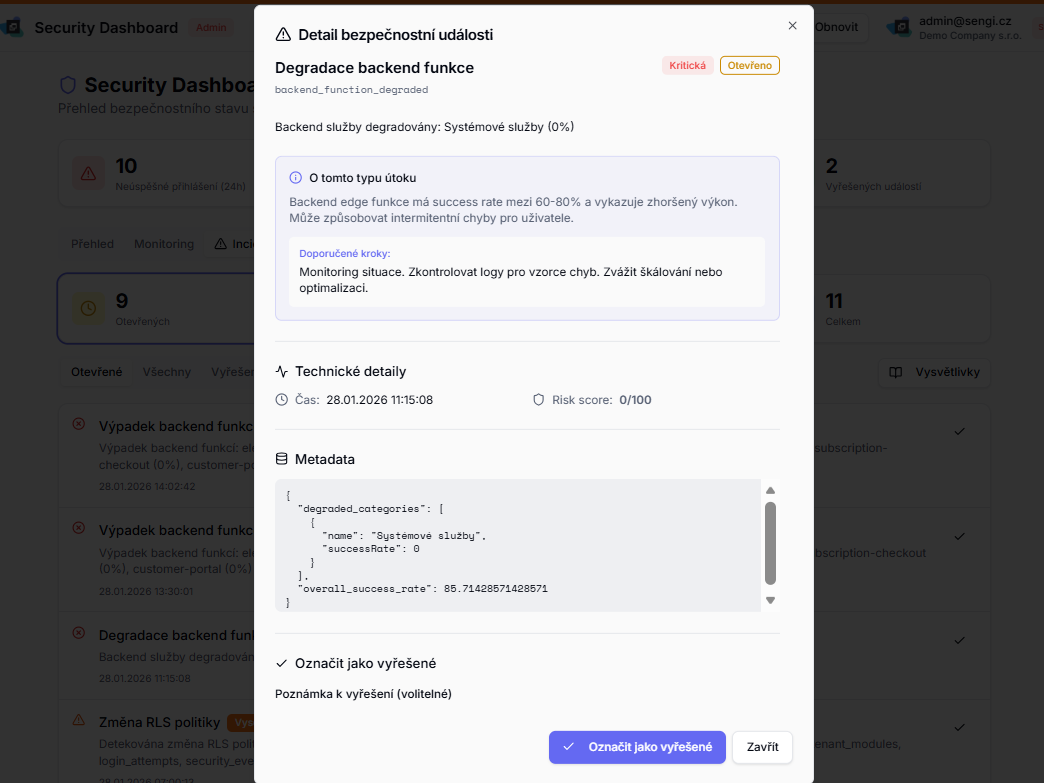Image resolution: width=1044 pixels, height=783 pixels.
Task: Close the security event detail dialog
Action: point(792,26)
